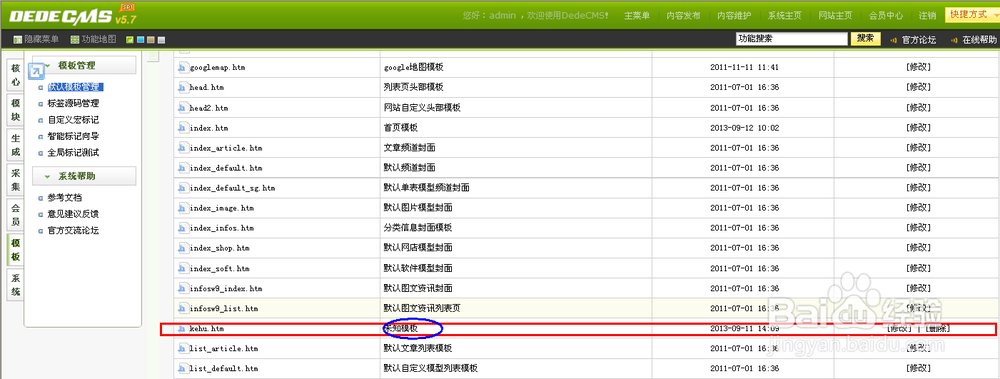Open 主菜单 in the top navigation
This screenshot has height=379, width=1000.
point(636,15)
